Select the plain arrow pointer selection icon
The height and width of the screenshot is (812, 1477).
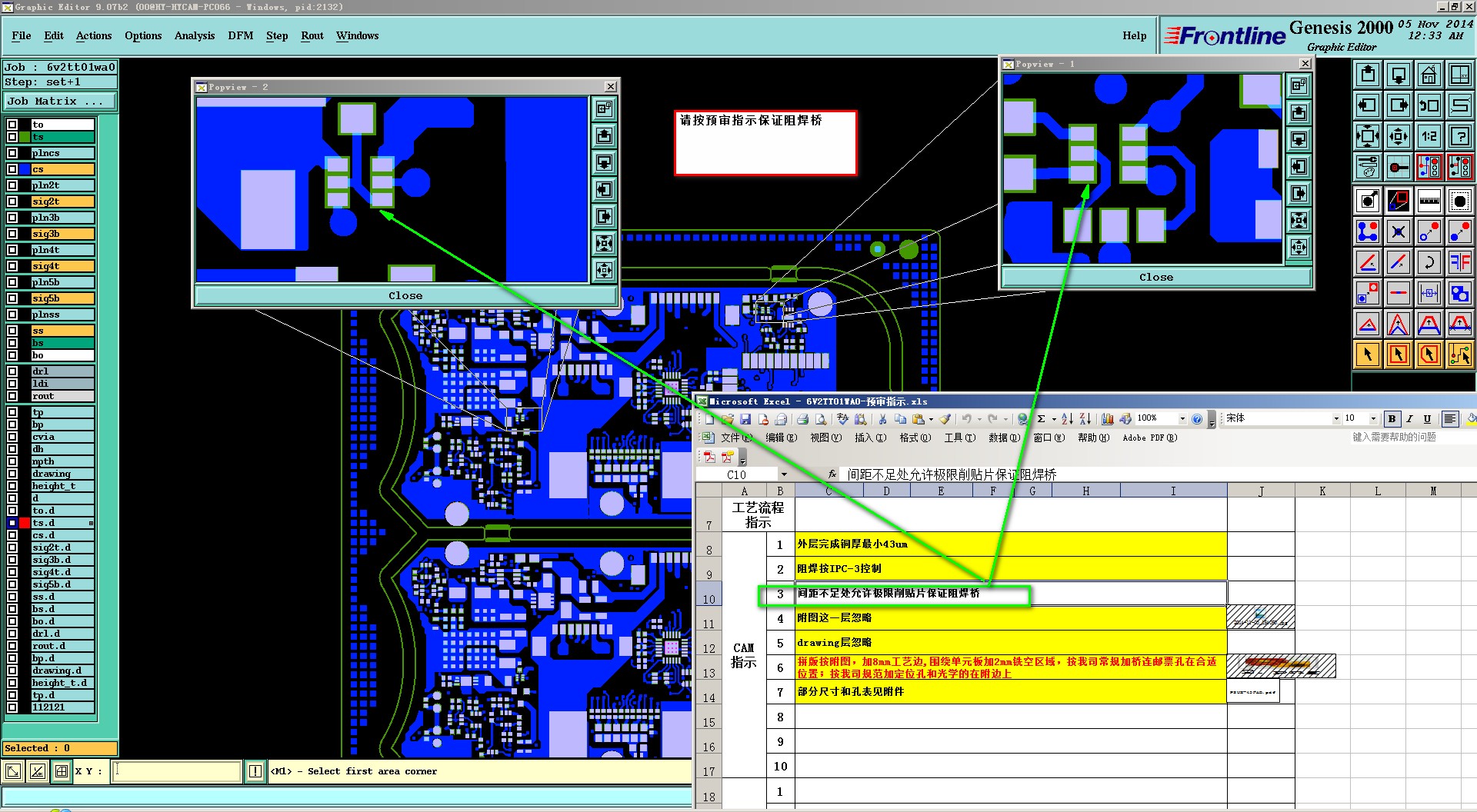coord(1368,354)
